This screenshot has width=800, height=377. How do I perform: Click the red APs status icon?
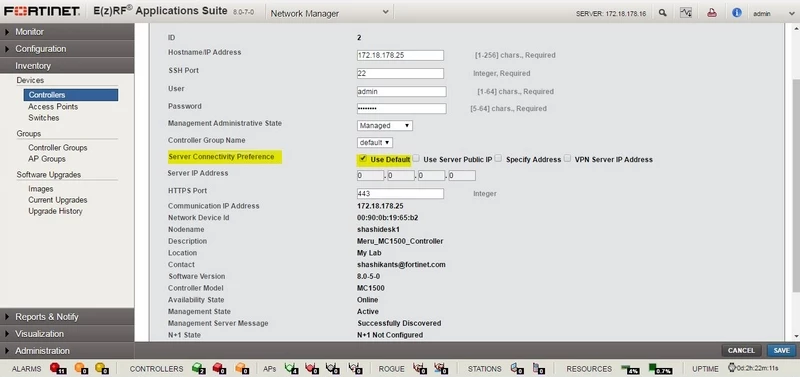[312, 368]
